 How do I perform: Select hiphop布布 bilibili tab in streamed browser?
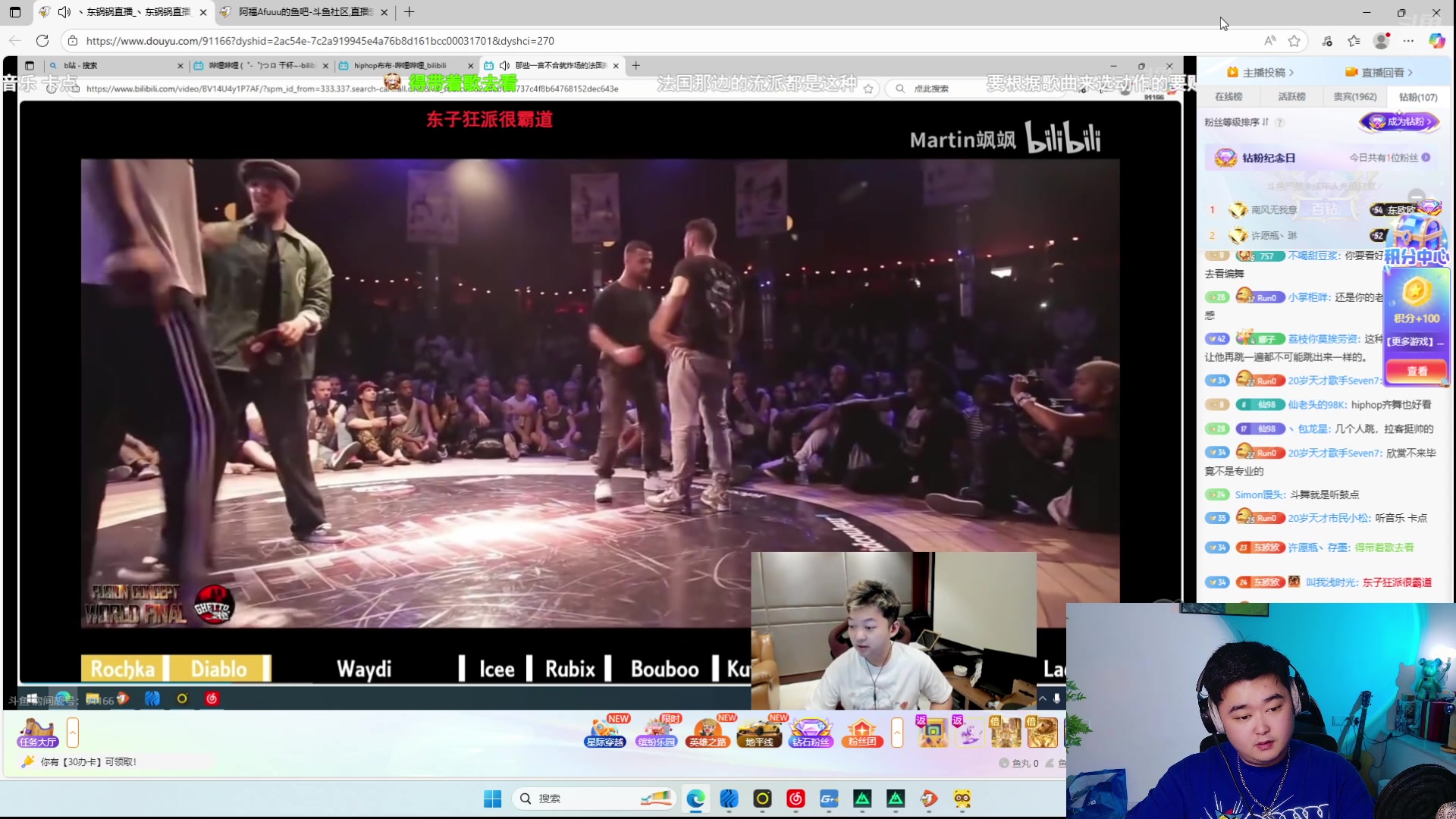coord(406,66)
